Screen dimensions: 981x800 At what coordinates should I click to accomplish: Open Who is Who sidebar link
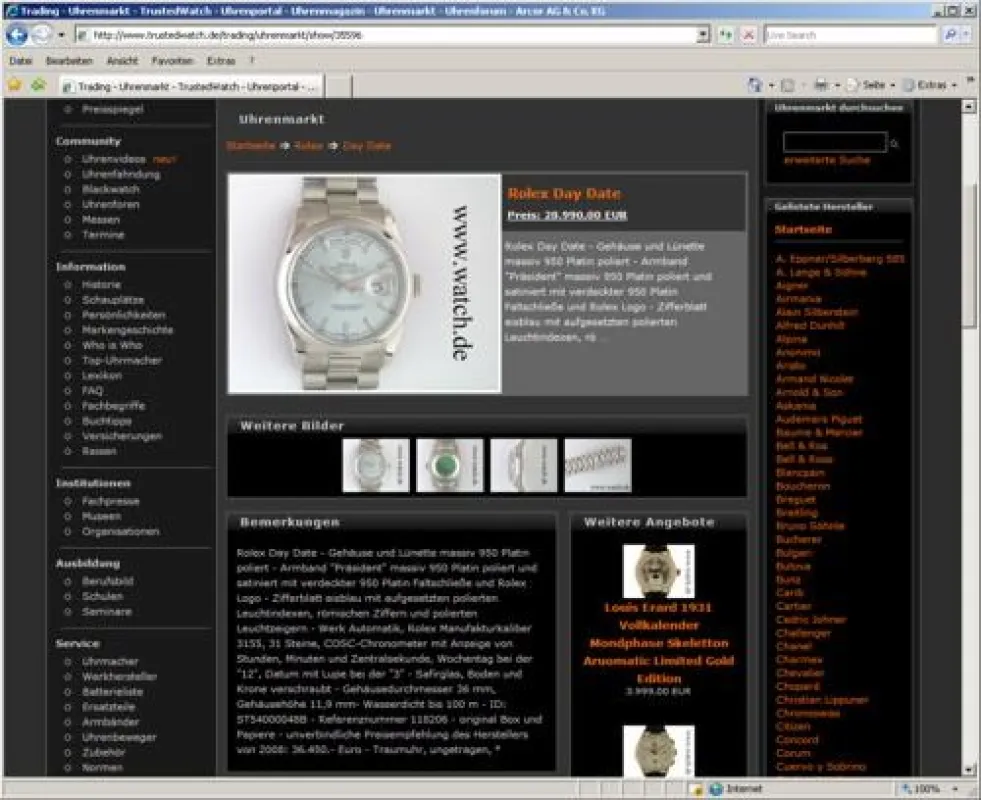point(112,345)
